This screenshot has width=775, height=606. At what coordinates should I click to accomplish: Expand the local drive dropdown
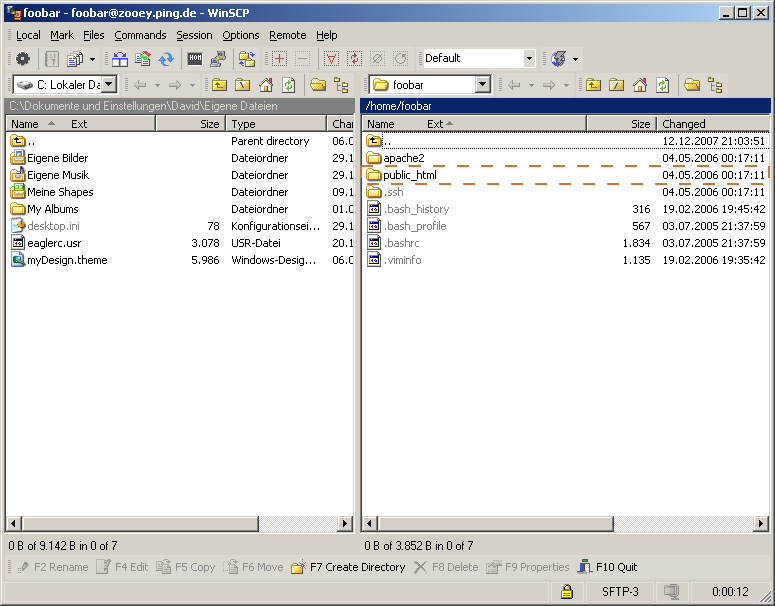click(109, 85)
